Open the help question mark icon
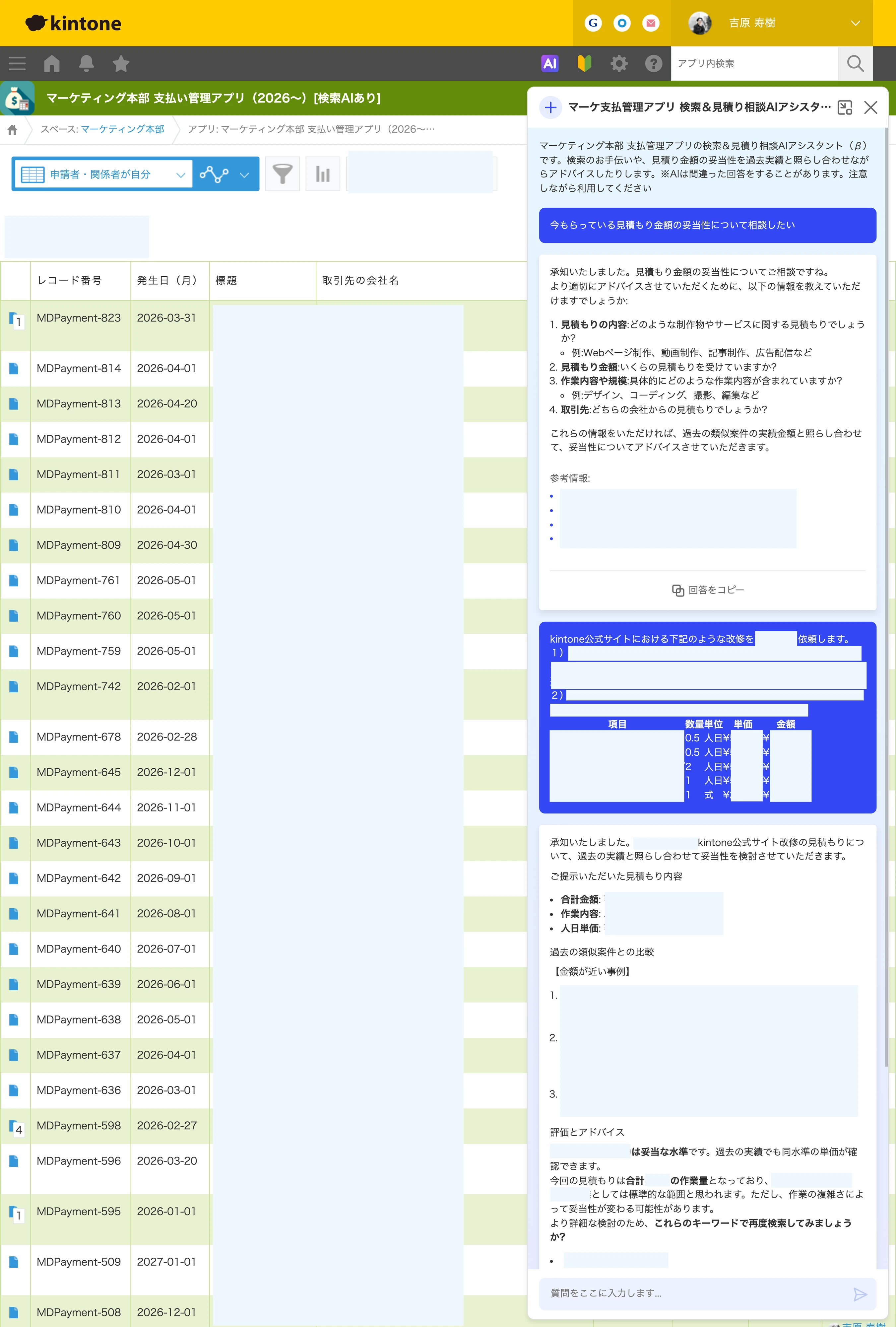896x1327 pixels. [x=654, y=63]
